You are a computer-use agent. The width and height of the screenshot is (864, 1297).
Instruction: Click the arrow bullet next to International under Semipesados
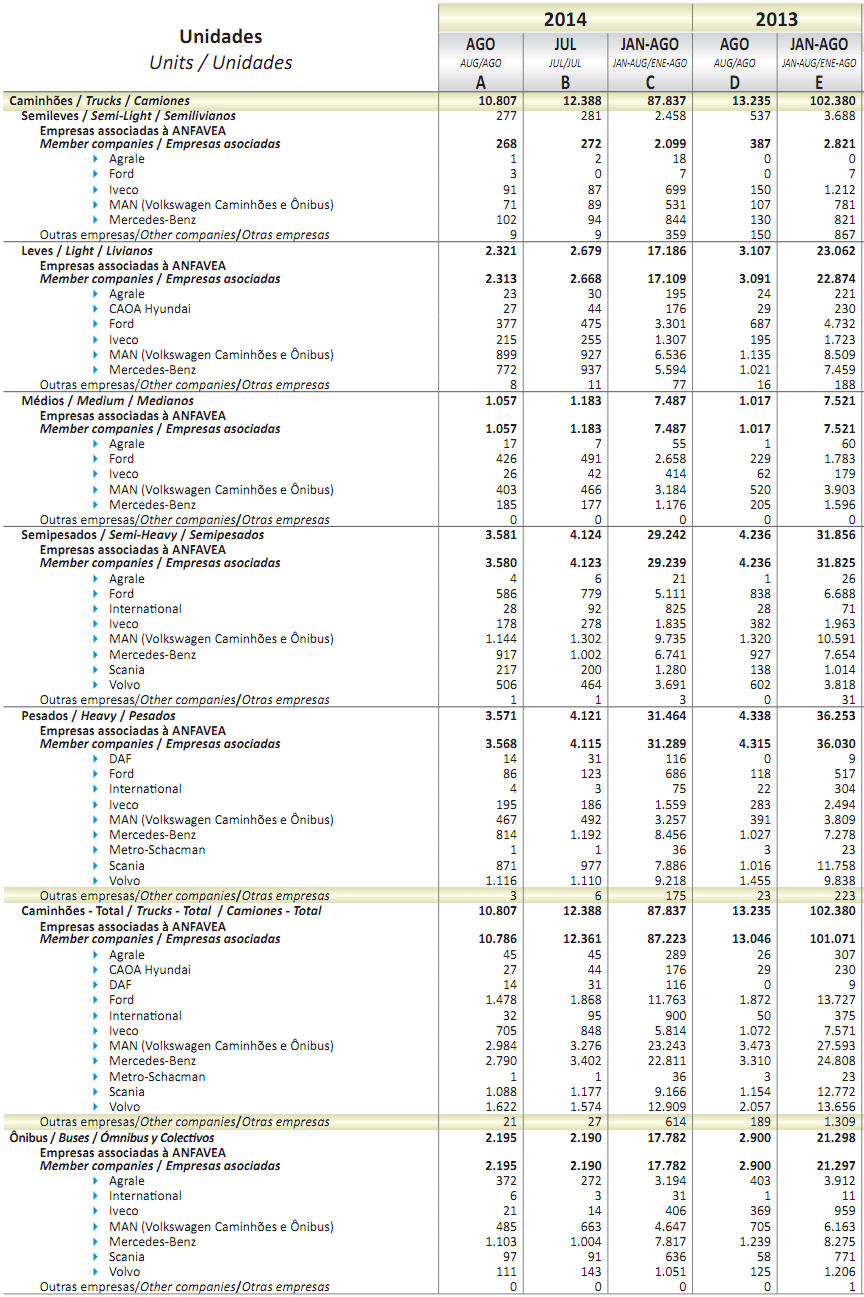[x=96, y=609]
